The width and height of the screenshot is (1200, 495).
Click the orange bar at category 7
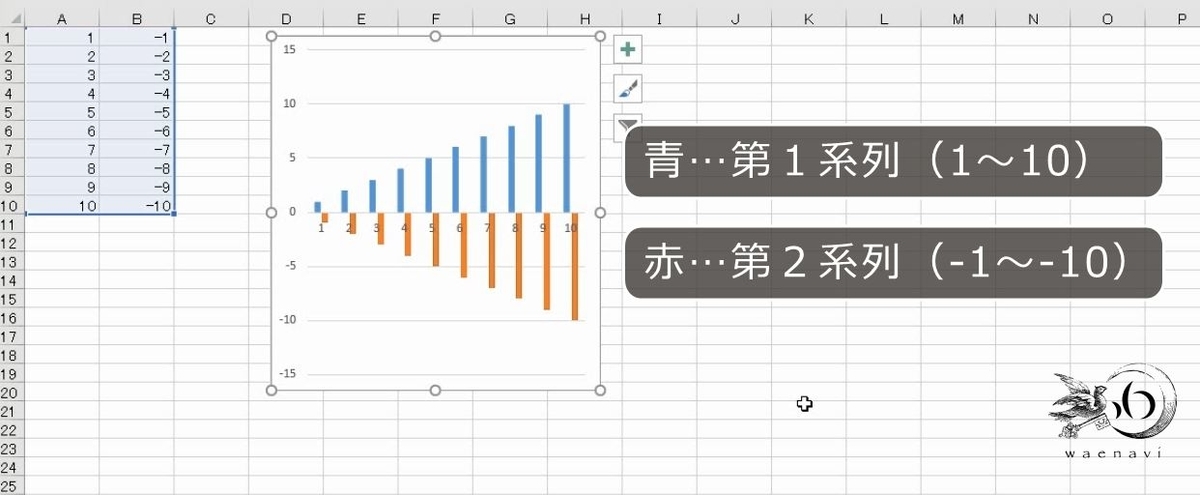(492, 250)
